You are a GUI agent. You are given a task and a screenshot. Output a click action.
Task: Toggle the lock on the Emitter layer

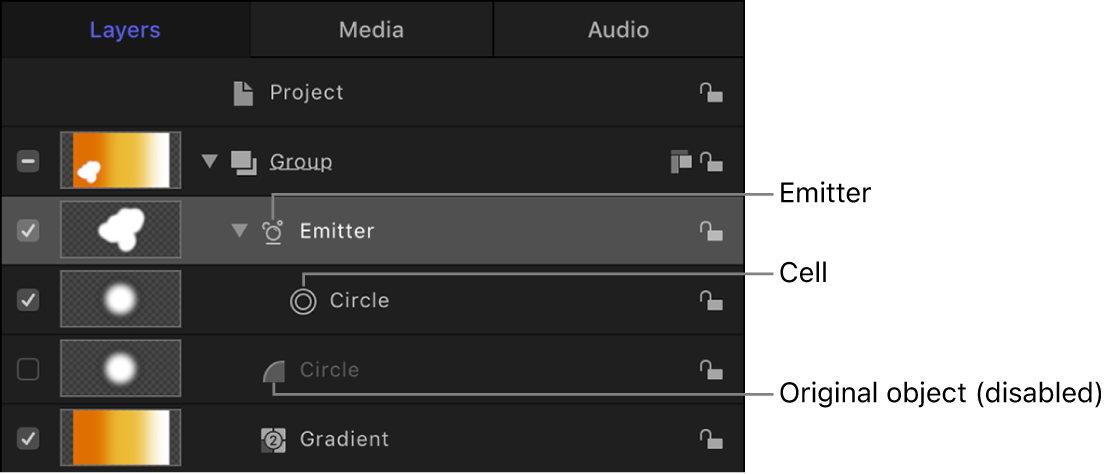coord(710,231)
